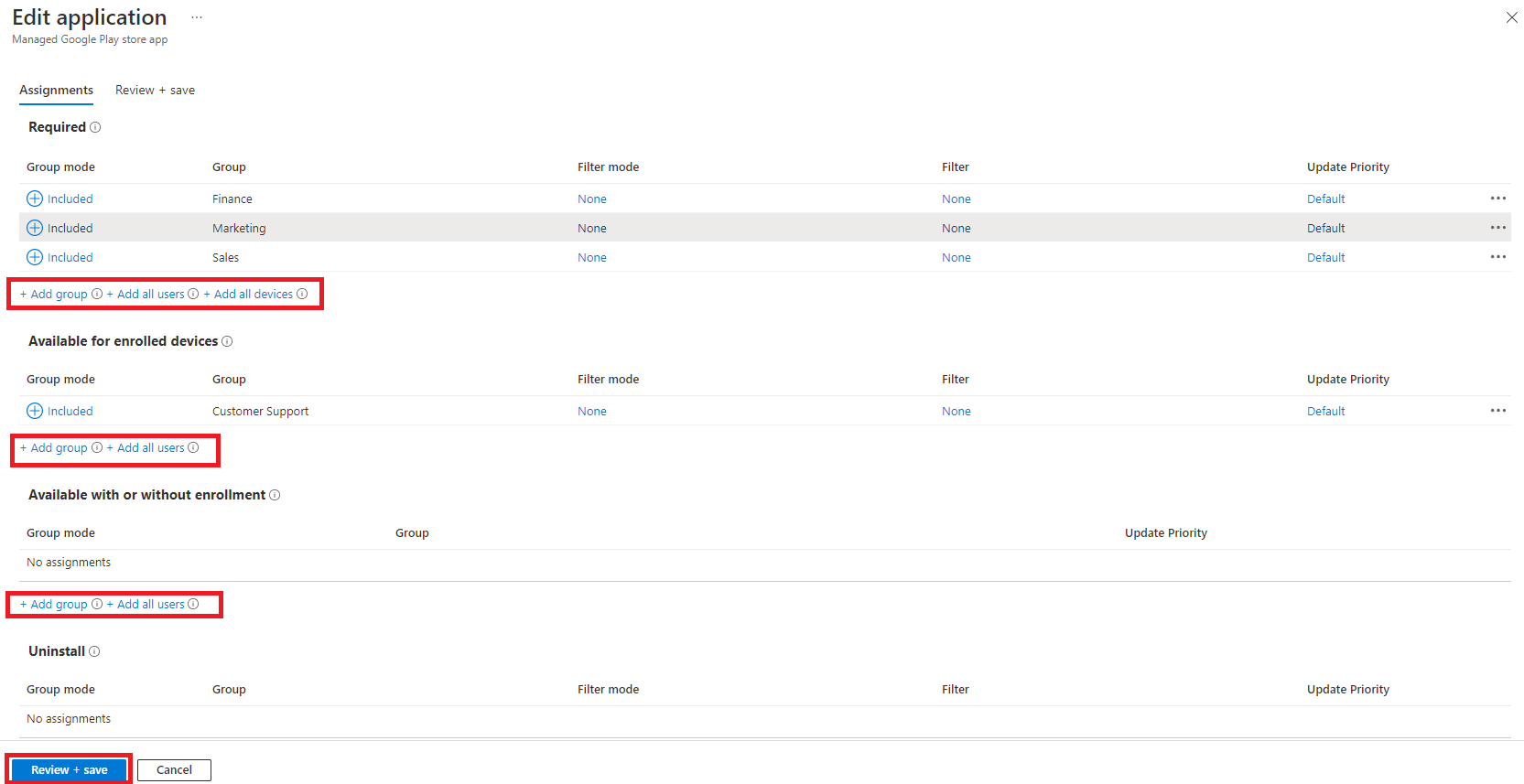1524x784 pixels.
Task: Click the Included icon for Finance group
Action: click(35, 199)
